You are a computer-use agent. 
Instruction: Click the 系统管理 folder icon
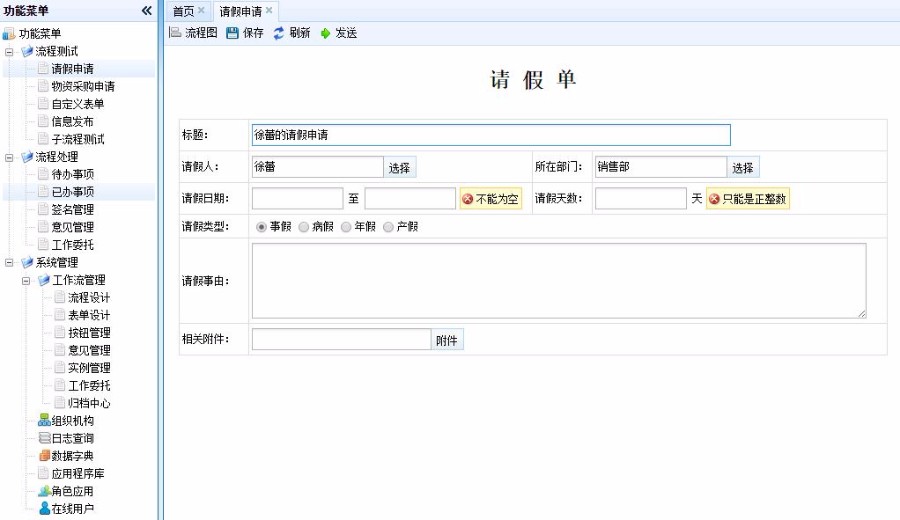click(27, 262)
